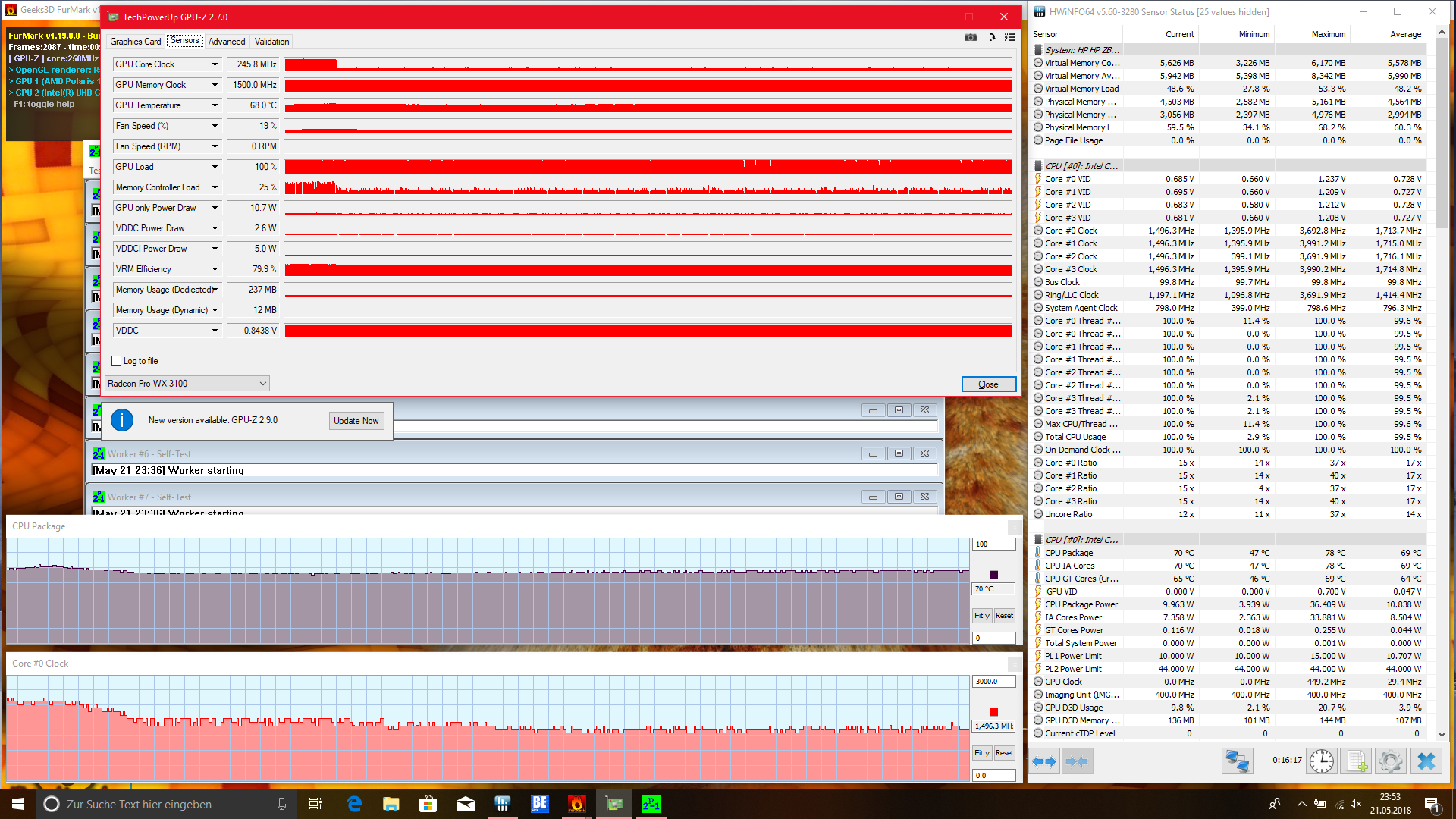
Task: Click the Maximum column header in HWiNFO
Action: (1312, 34)
